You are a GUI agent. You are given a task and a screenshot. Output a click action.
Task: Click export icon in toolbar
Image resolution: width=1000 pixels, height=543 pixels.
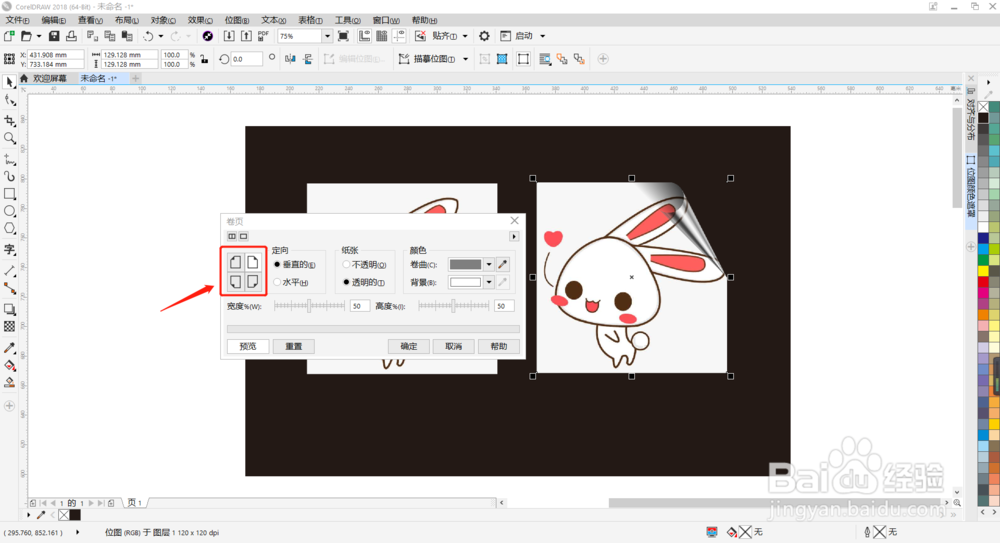[246, 36]
